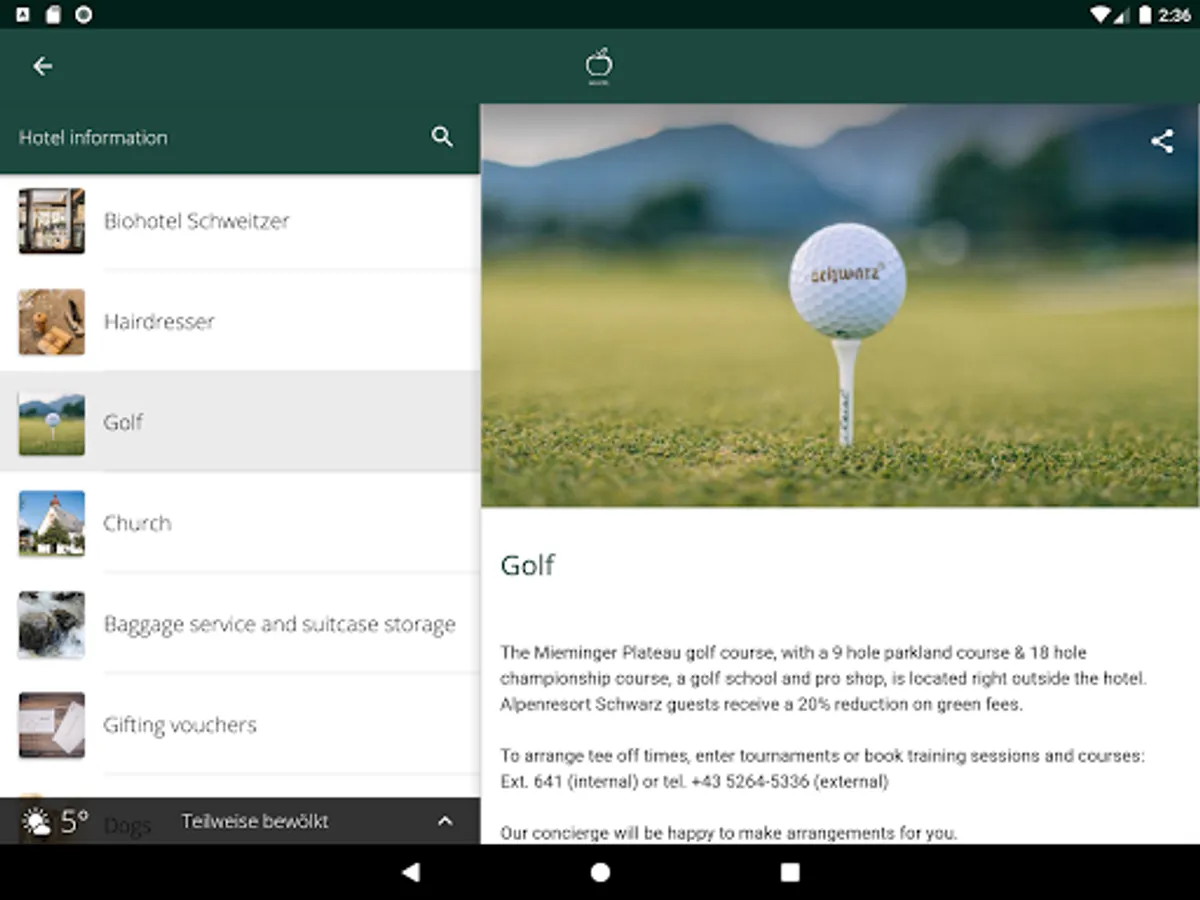Screen dimensions: 1200x900
Task: Tap the Hairdresser thumbnail image
Action: pos(52,322)
